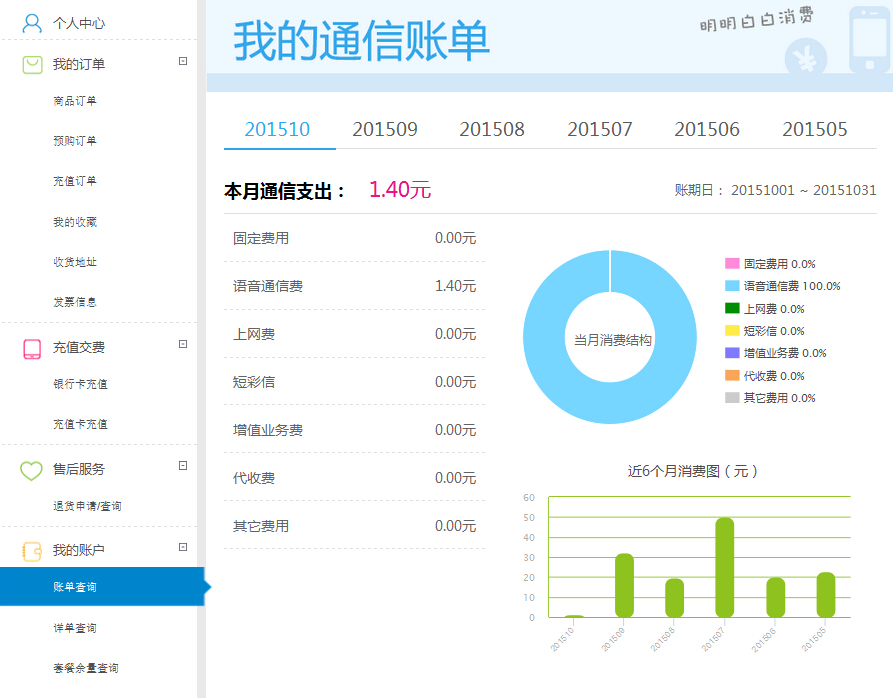
Task: Click the 固定费用 fee row
Action: point(354,238)
